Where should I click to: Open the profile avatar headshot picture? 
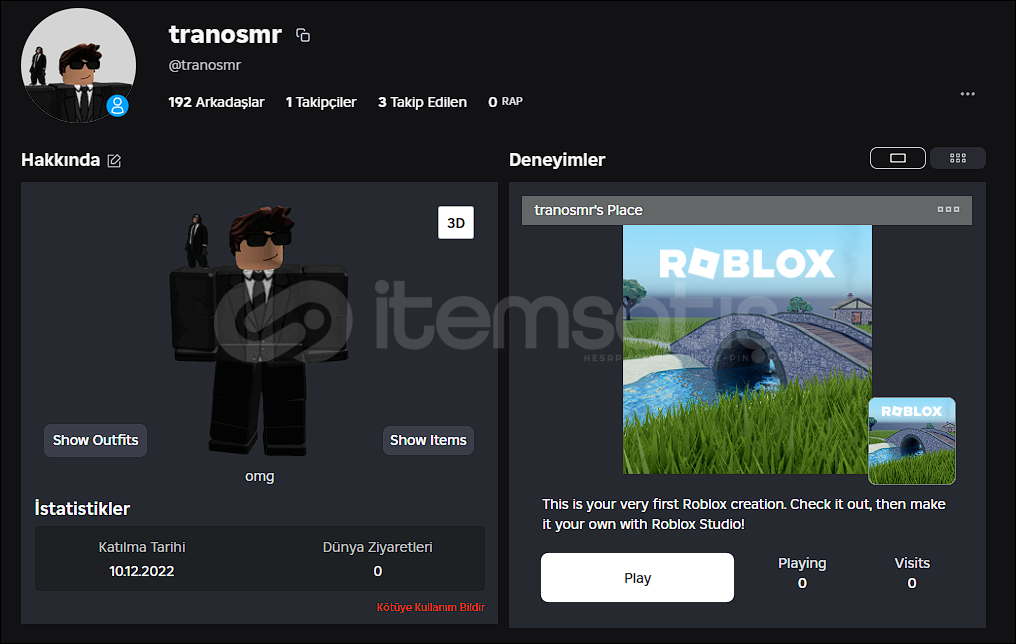(78, 65)
